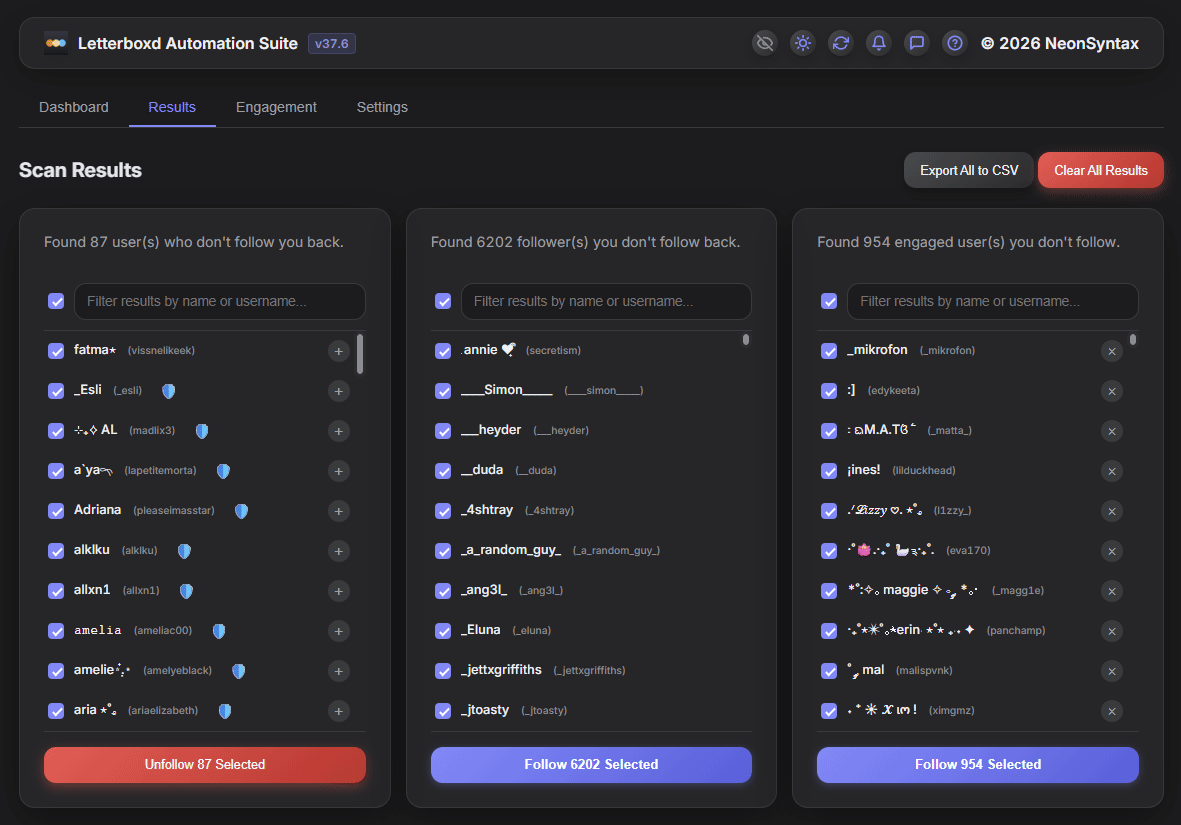
Task: Click Clear All Results button
Action: (1100, 170)
